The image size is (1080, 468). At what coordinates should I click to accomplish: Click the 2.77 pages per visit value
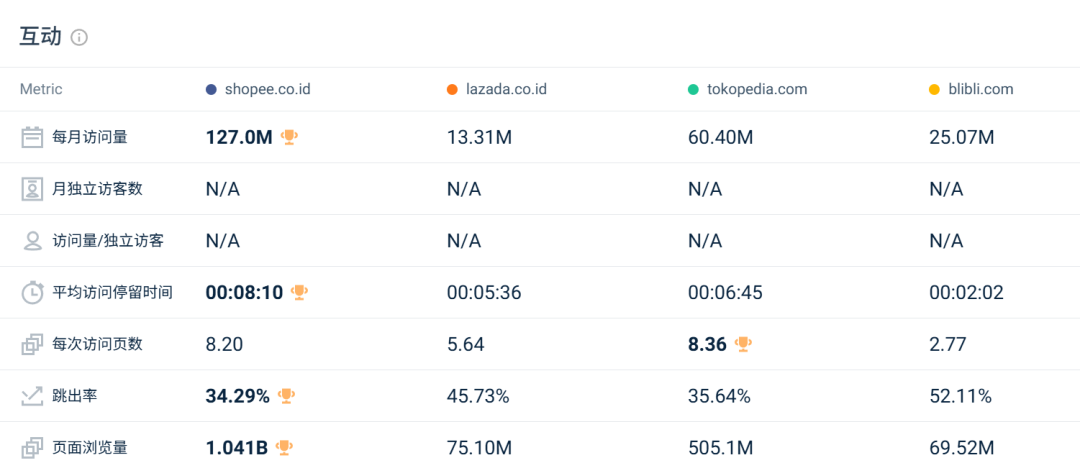pos(948,344)
